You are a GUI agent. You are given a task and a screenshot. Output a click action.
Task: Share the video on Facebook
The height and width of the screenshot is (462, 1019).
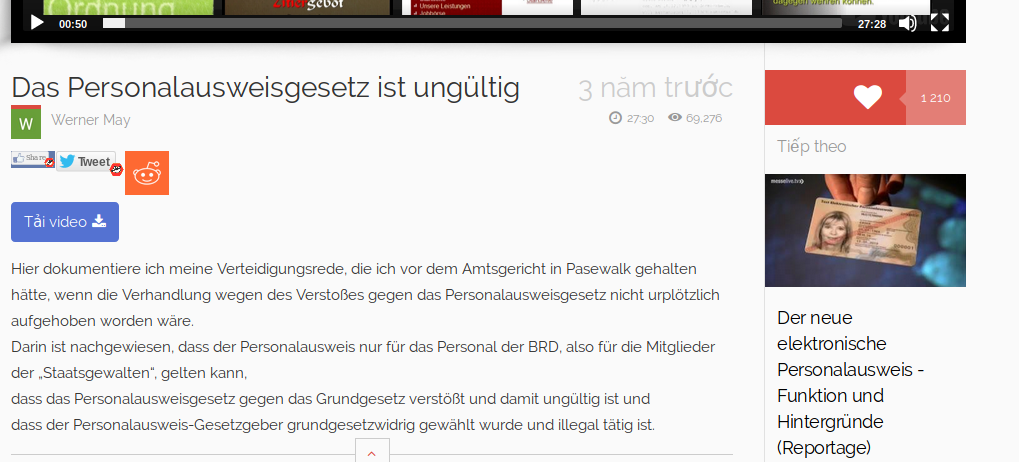pyautogui.click(x=31, y=159)
